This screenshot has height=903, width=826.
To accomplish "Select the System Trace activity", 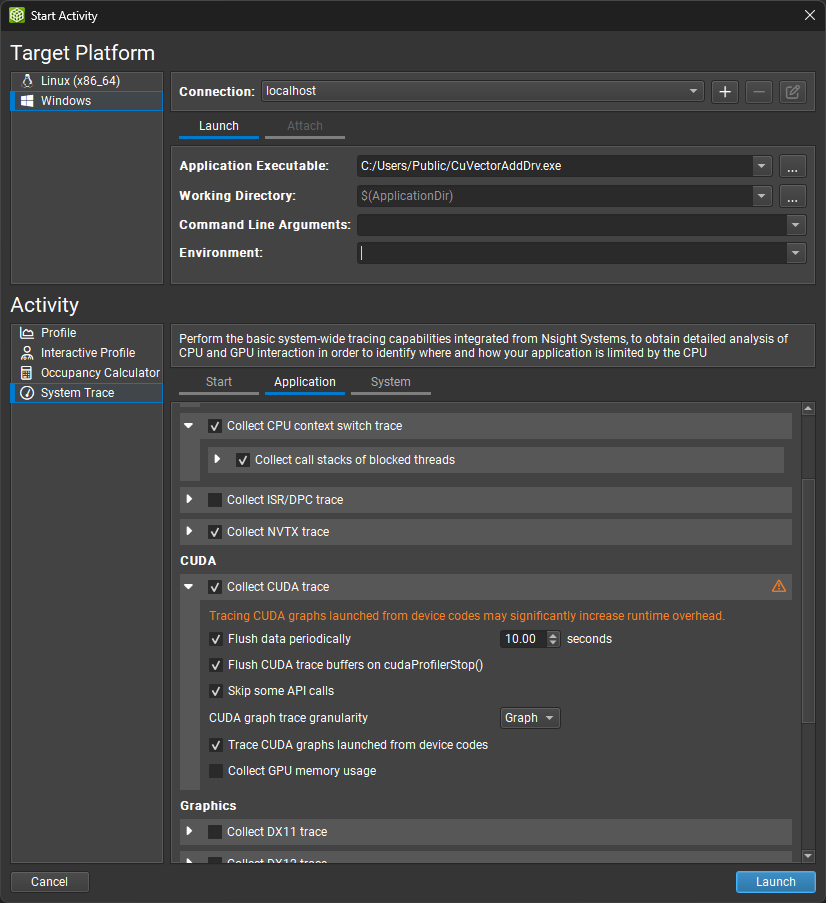I will click(x=78, y=393).
